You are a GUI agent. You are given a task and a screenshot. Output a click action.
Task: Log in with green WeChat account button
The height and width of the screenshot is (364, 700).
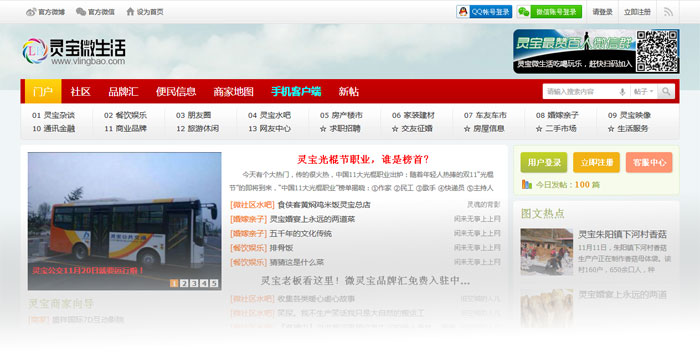click(x=549, y=12)
